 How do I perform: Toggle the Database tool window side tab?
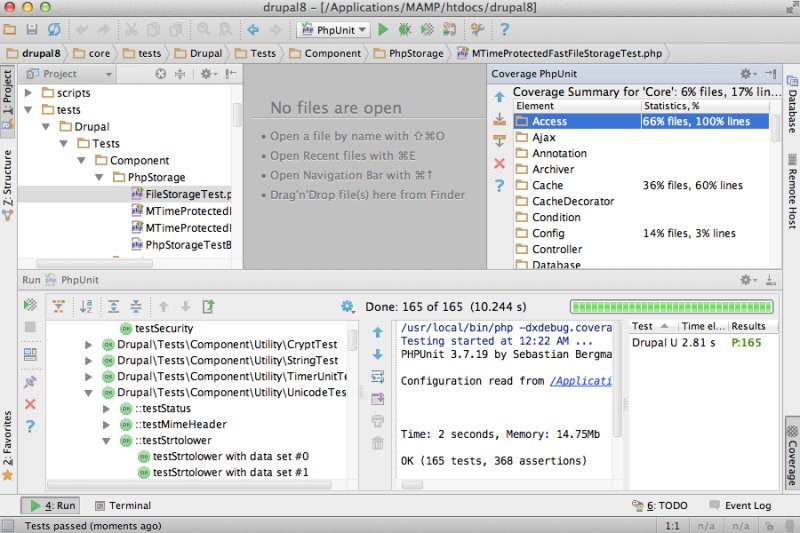click(792, 104)
